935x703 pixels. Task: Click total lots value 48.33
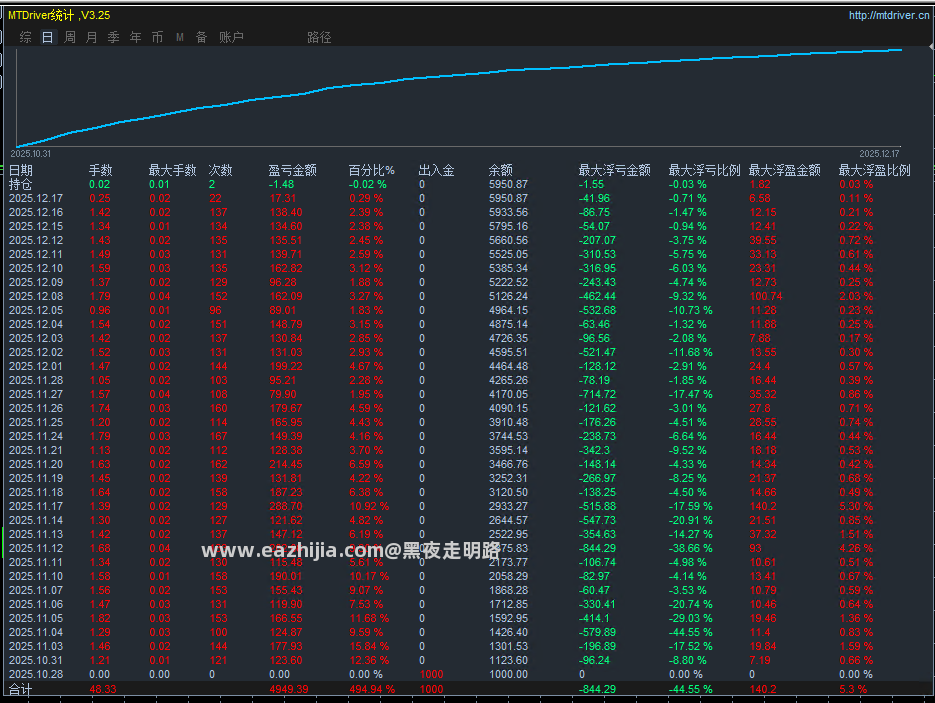click(x=103, y=689)
